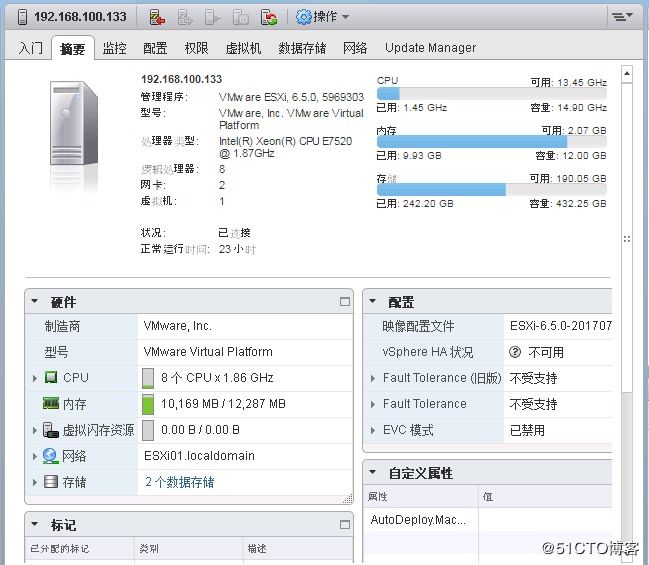
Task: Click the question mark icon beside 不可用
Action: [515, 352]
